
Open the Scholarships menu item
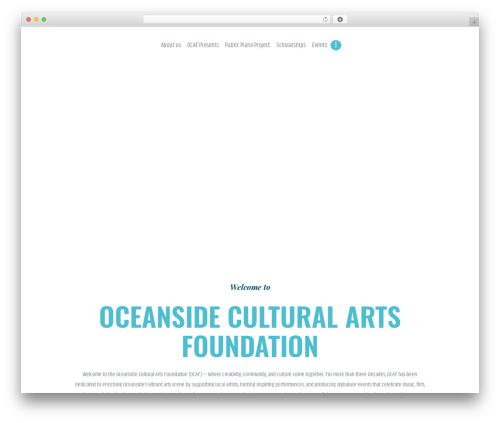click(291, 45)
